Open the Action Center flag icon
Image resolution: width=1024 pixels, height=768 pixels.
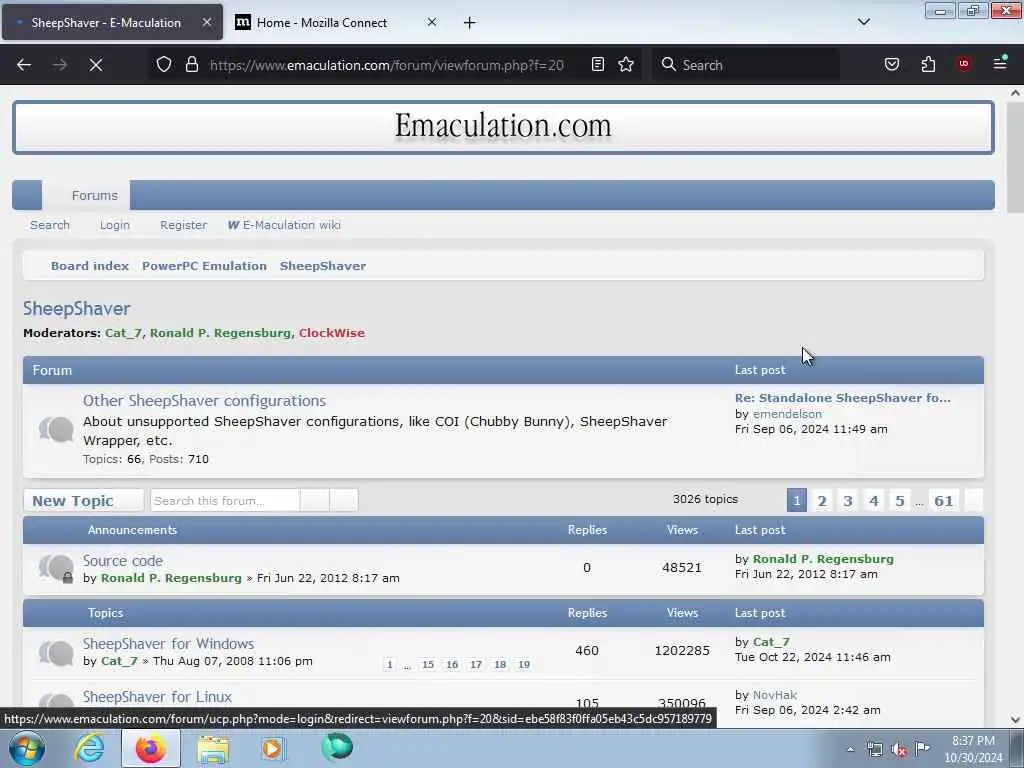[x=922, y=748]
